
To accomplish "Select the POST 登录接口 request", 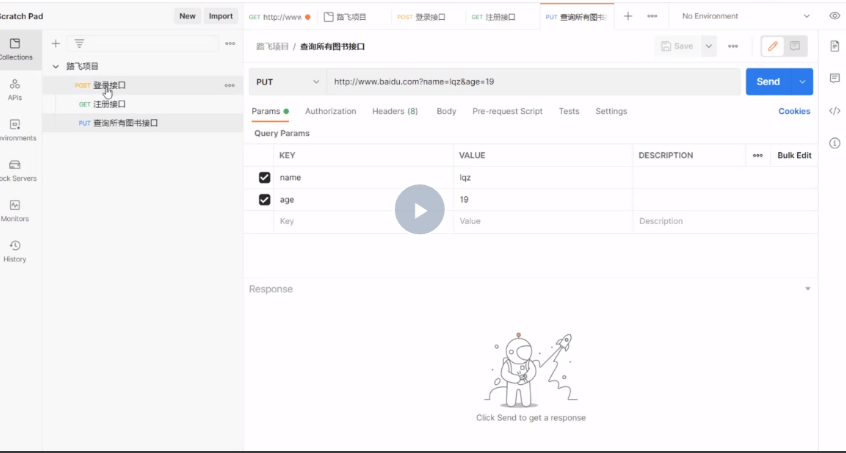I will tap(142, 85).
